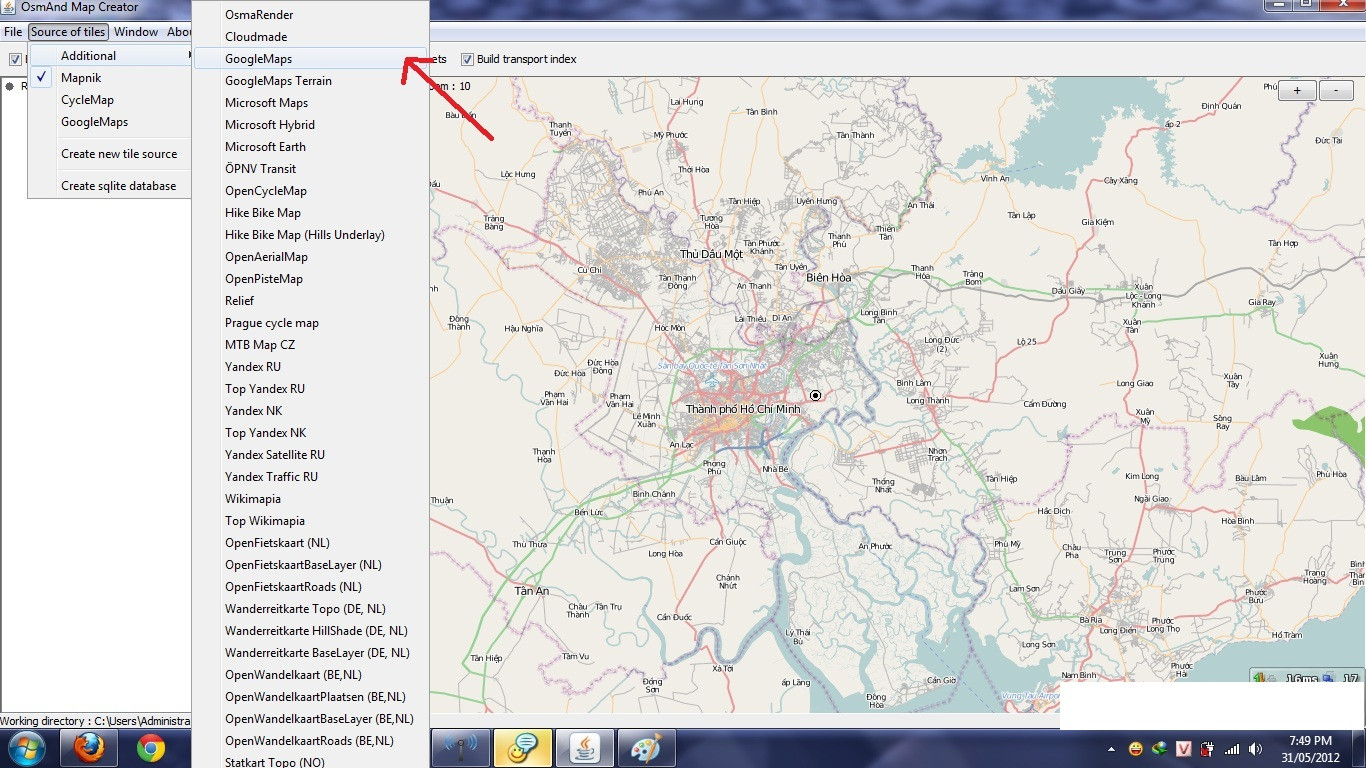This screenshot has height=768, width=1366.
Task: Open Paint from the taskbar
Action: click(x=647, y=748)
